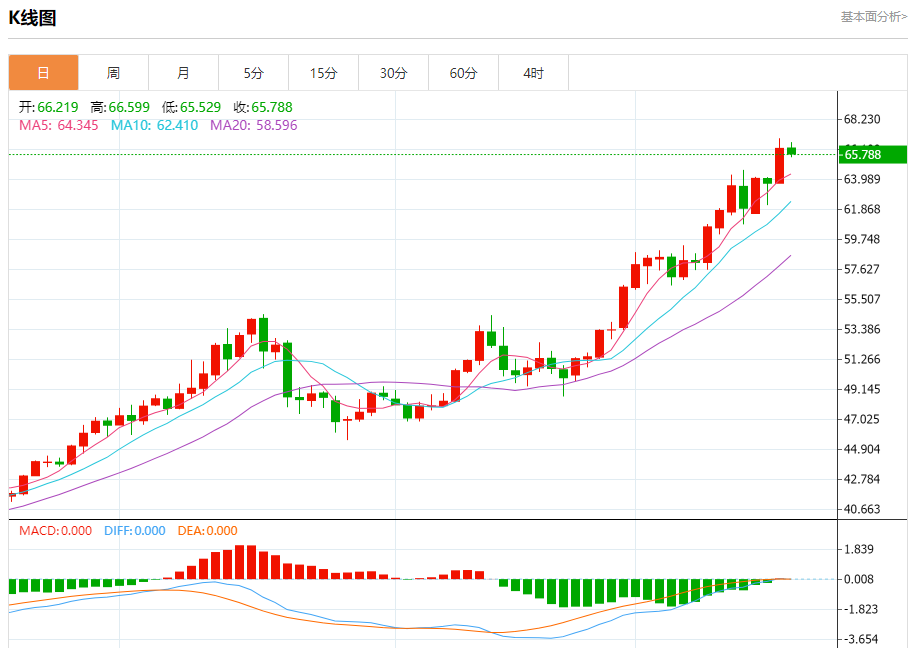912x648 pixels.
Task: Open the 基本面分析 link
Action: [873, 17]
